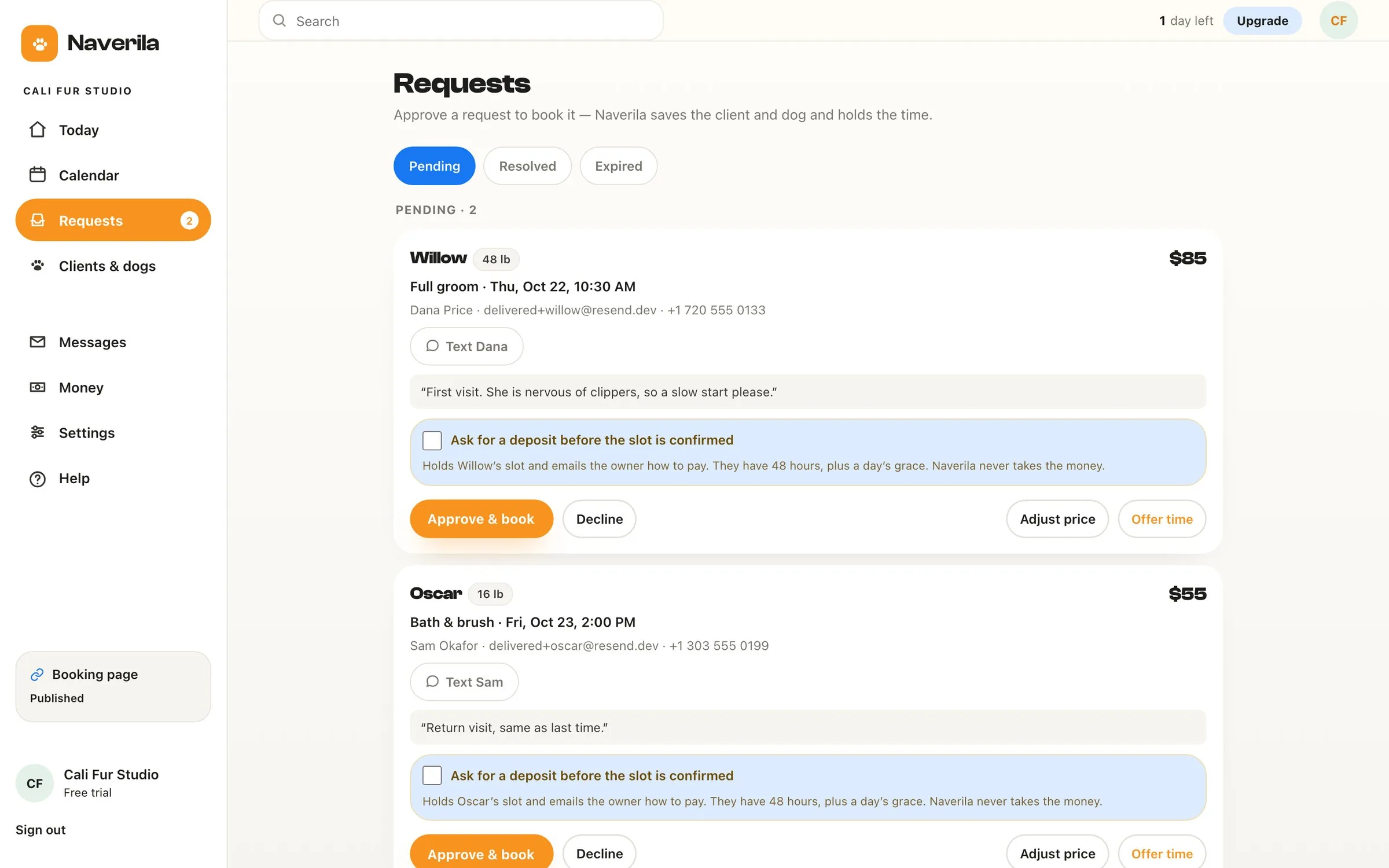Click the Return visit note
This screenshot has width=1389, height=868.
point(808,727)
